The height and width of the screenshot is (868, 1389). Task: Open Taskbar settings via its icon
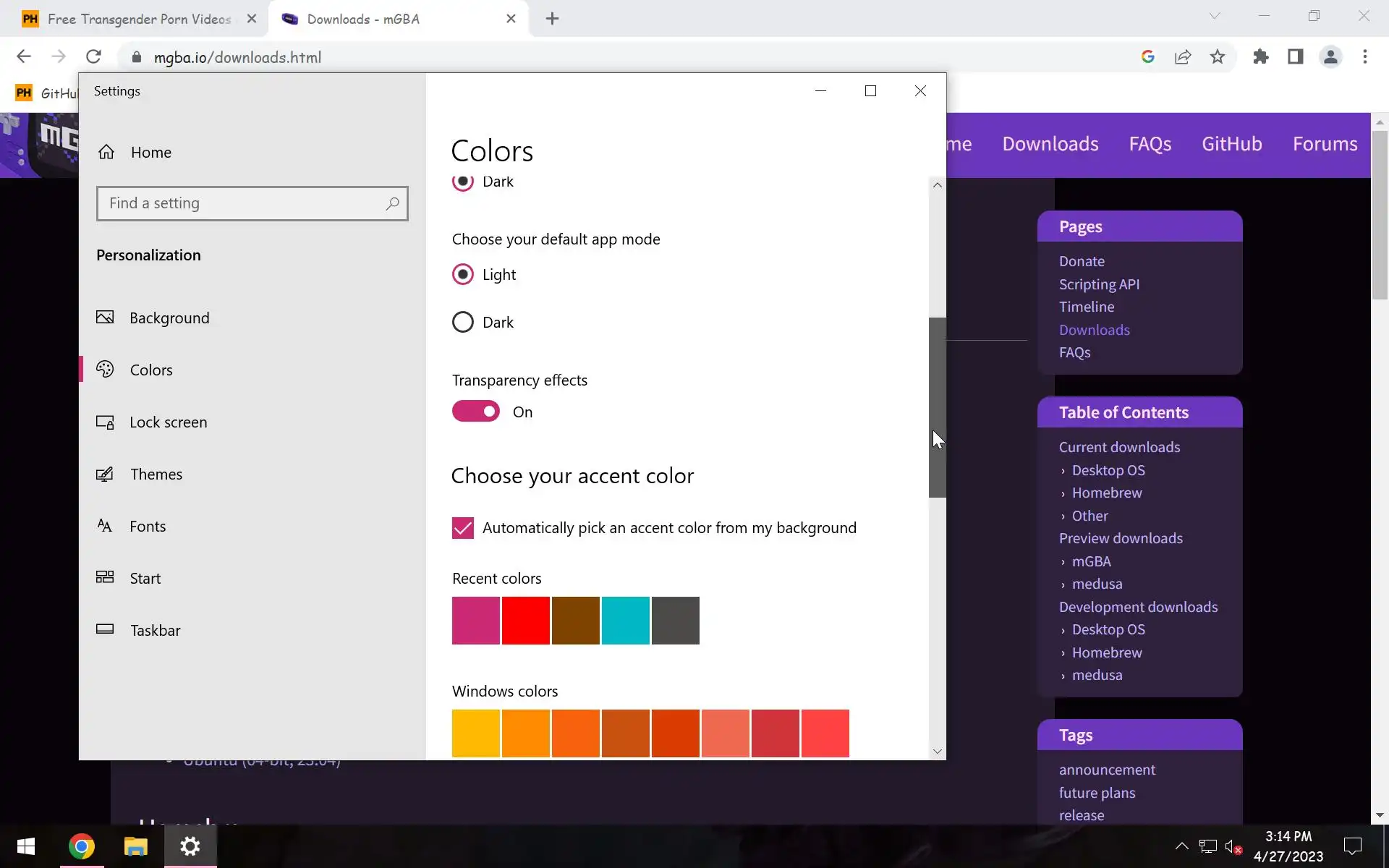pos(105,629)
